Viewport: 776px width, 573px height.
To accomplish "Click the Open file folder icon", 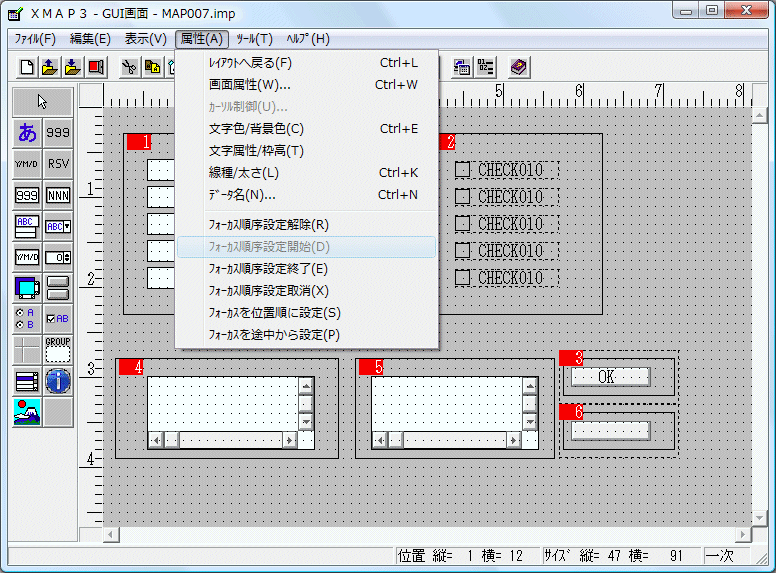I will click(49, 67).
